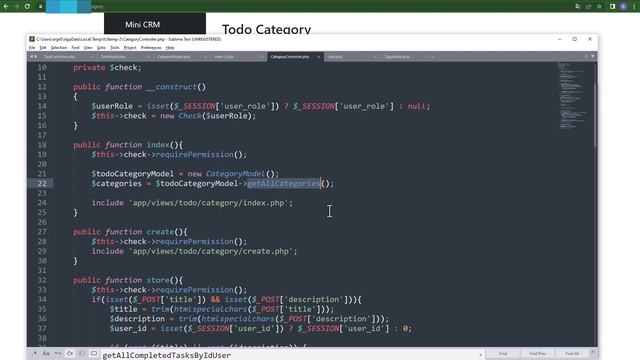640x360 pixels.
Task: Open the tab list dropdown at tab bar end
Action: click(x=593, y=57)
